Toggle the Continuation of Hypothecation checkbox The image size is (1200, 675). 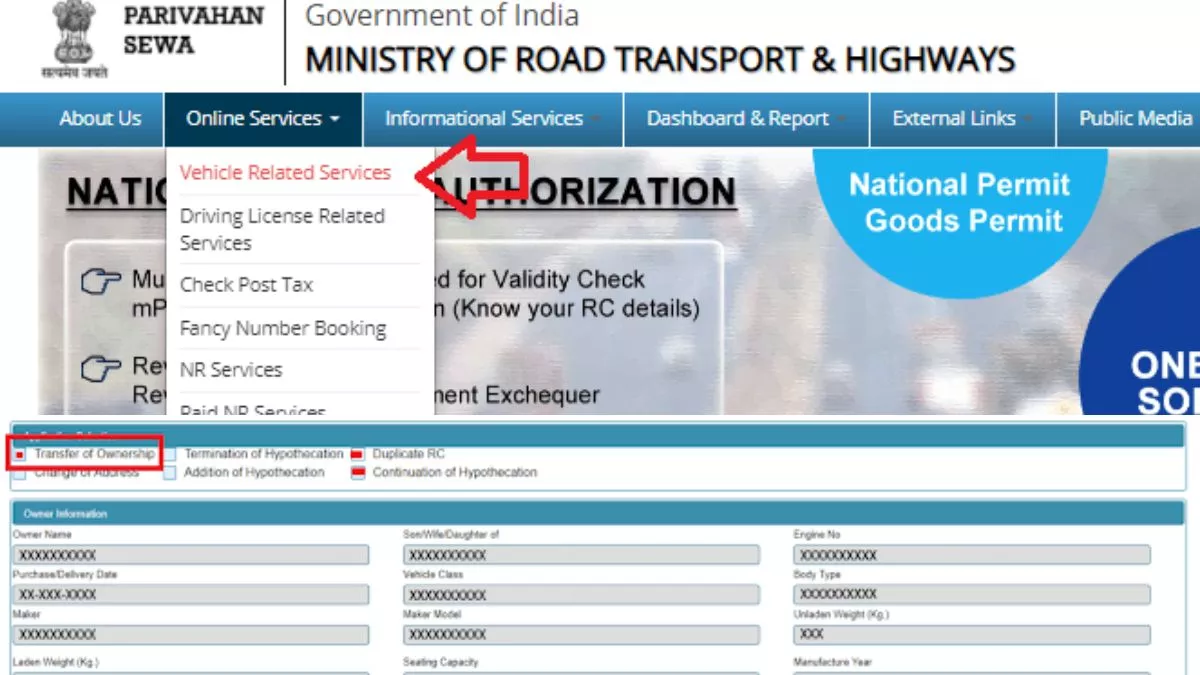coord(357,473)
